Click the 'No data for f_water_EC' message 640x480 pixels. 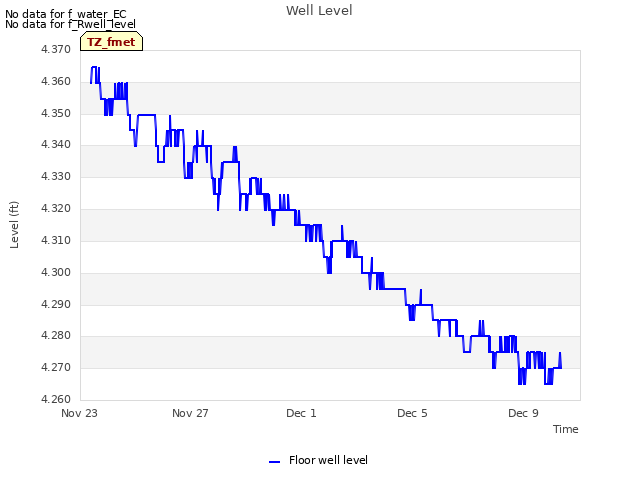point(66,14)
